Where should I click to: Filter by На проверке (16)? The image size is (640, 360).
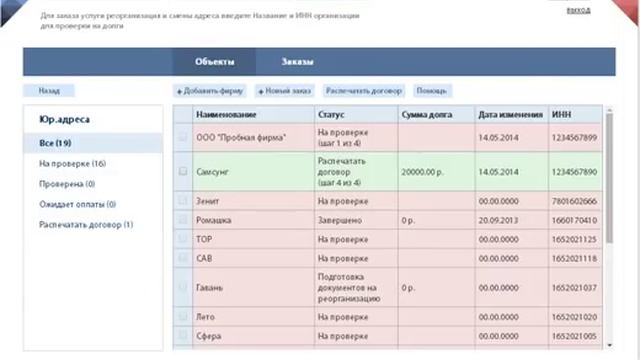coord(73,164)
